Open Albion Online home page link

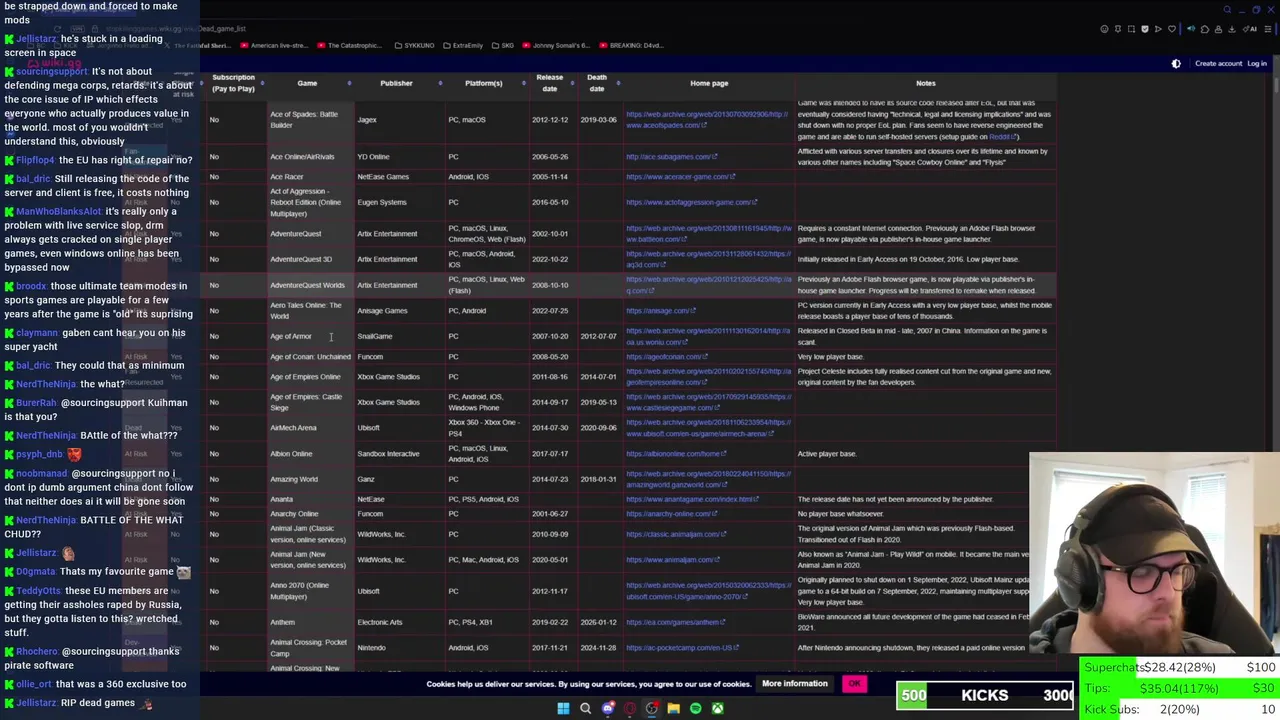point(676,454)
